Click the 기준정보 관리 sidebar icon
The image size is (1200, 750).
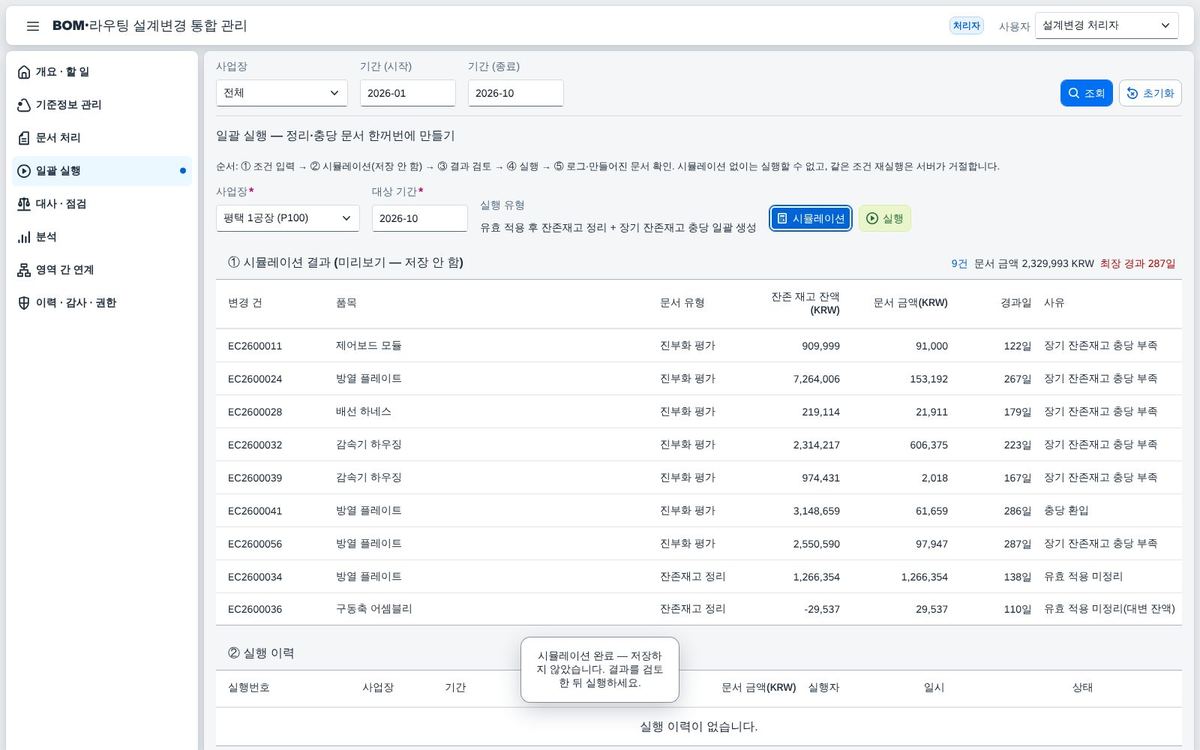click(x=24, y=105)
